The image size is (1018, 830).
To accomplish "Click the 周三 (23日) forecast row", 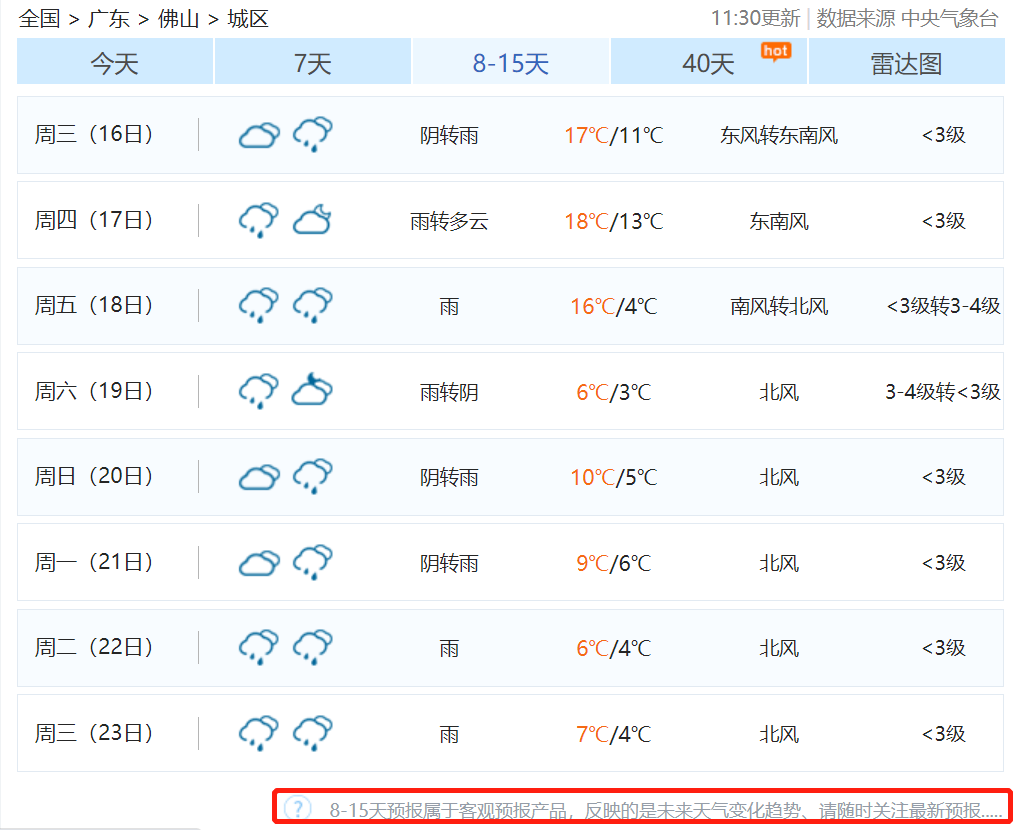I will point(510,733).
